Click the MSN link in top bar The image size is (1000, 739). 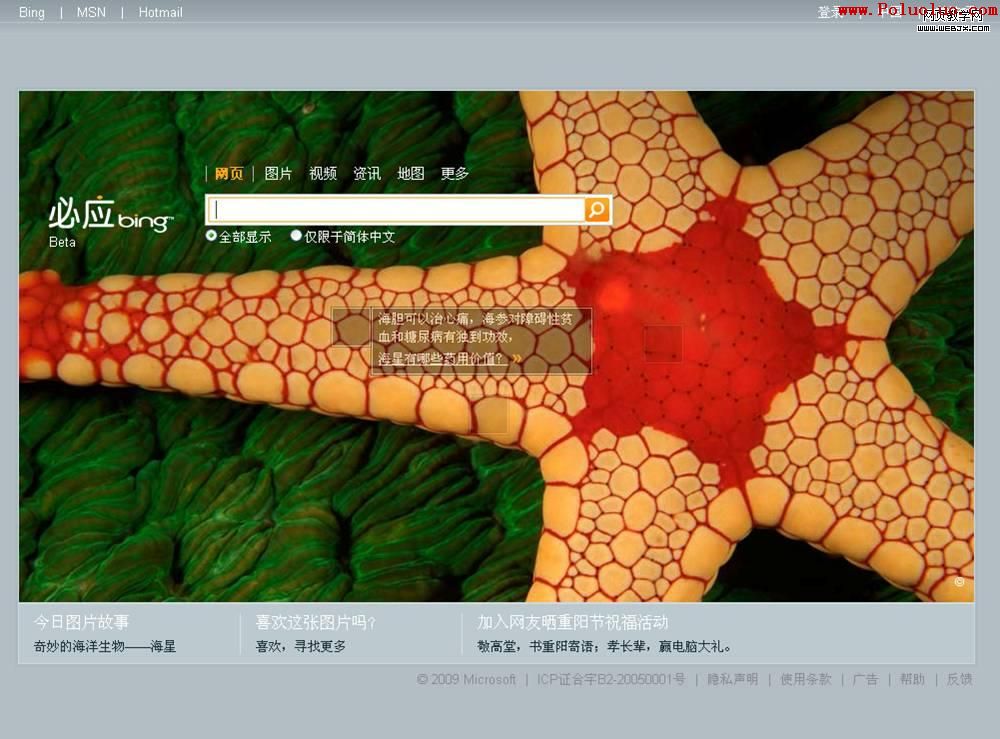point(91,13)
